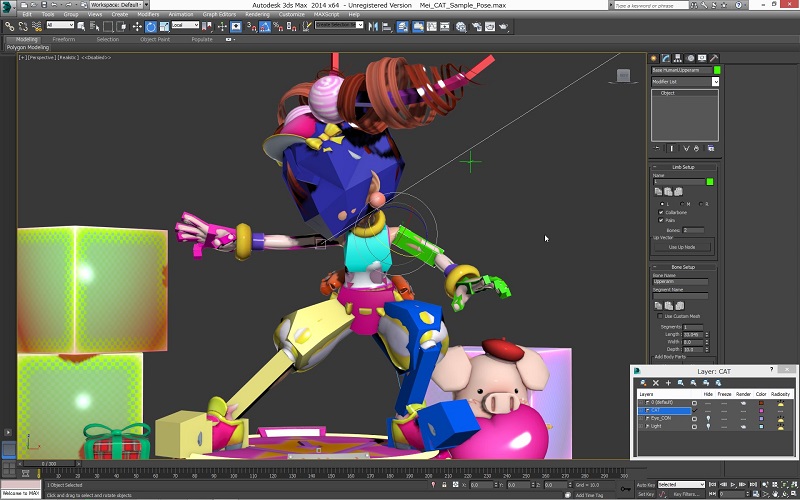The height and width of the screenshot is (500, 800).
Task: Select the Select and Link tool
Action: [x=10, y=27]
